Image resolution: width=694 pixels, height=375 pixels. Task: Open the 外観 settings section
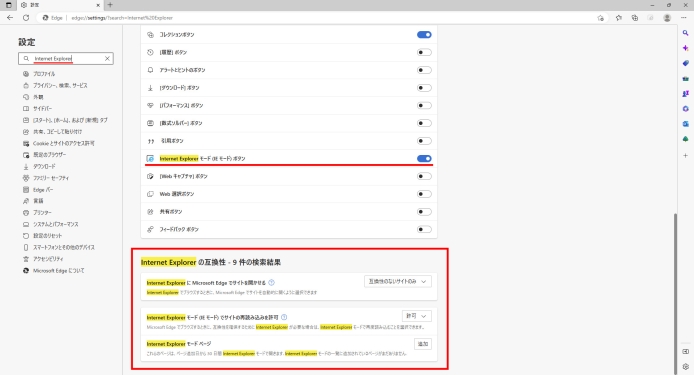coord(39,97)
